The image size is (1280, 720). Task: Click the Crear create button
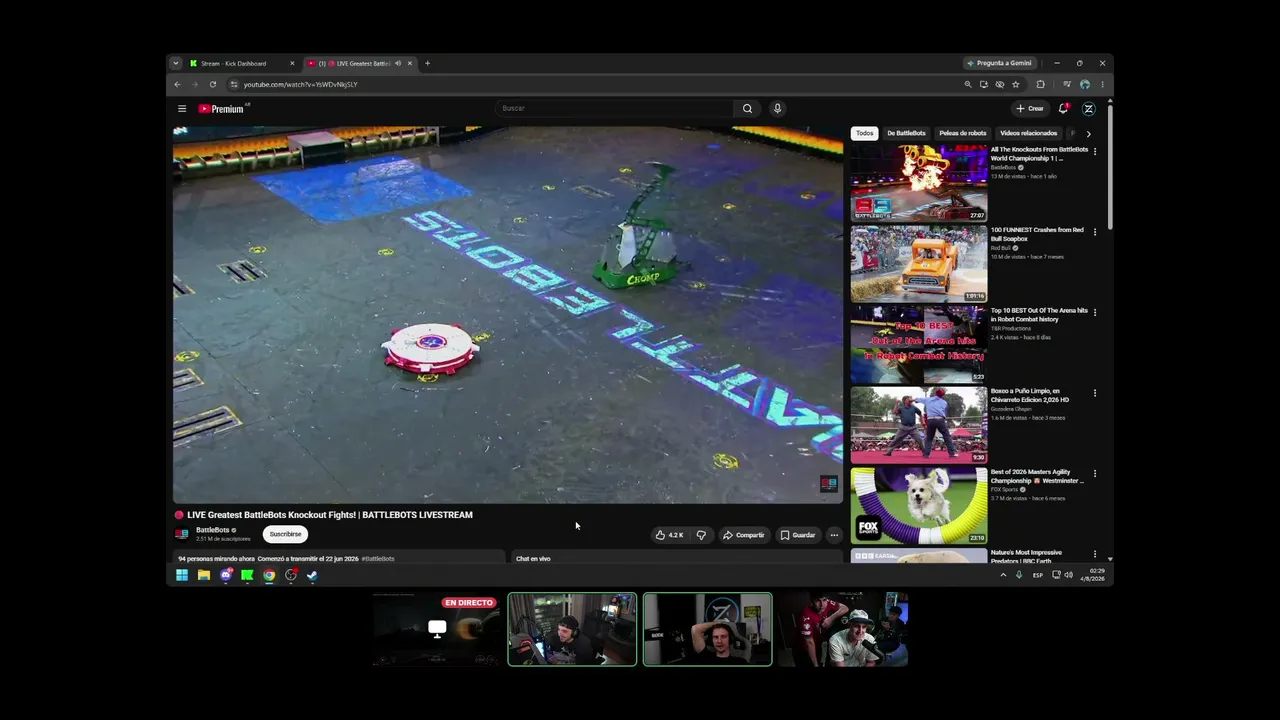point(1030,108)
